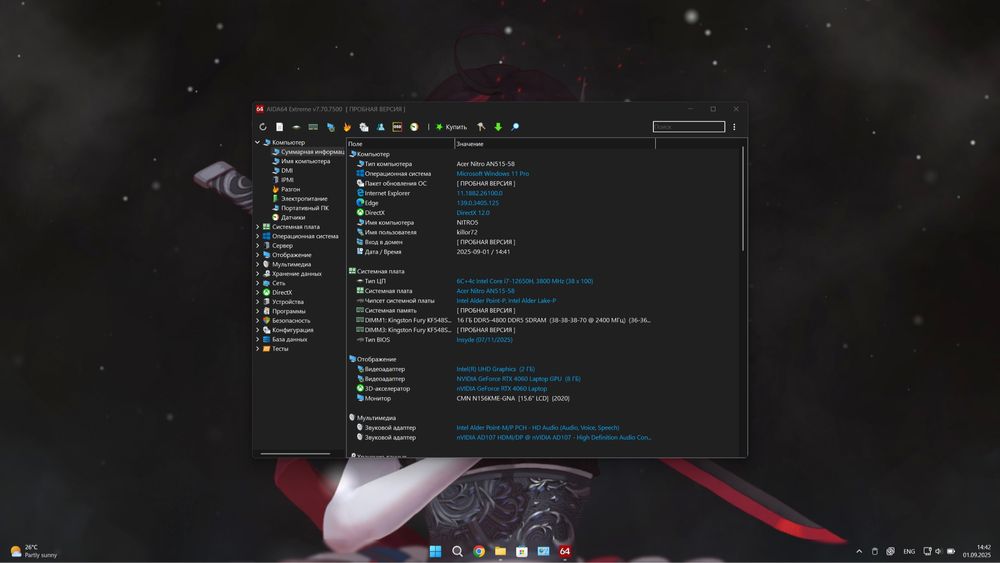Click the Intel Alder Point-P chipset link

click(506, 300)
